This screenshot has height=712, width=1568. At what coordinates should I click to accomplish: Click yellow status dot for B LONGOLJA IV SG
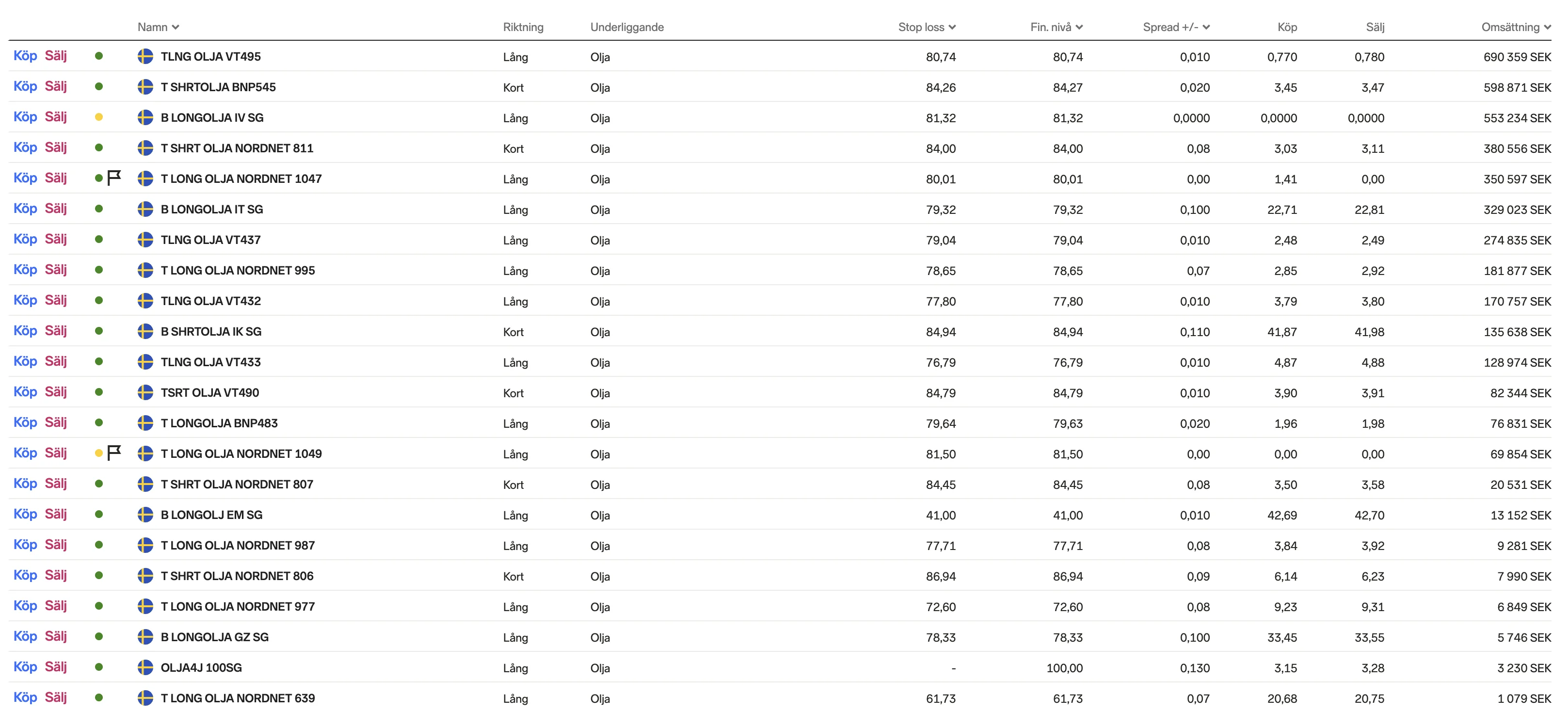[x=98, y=117]
